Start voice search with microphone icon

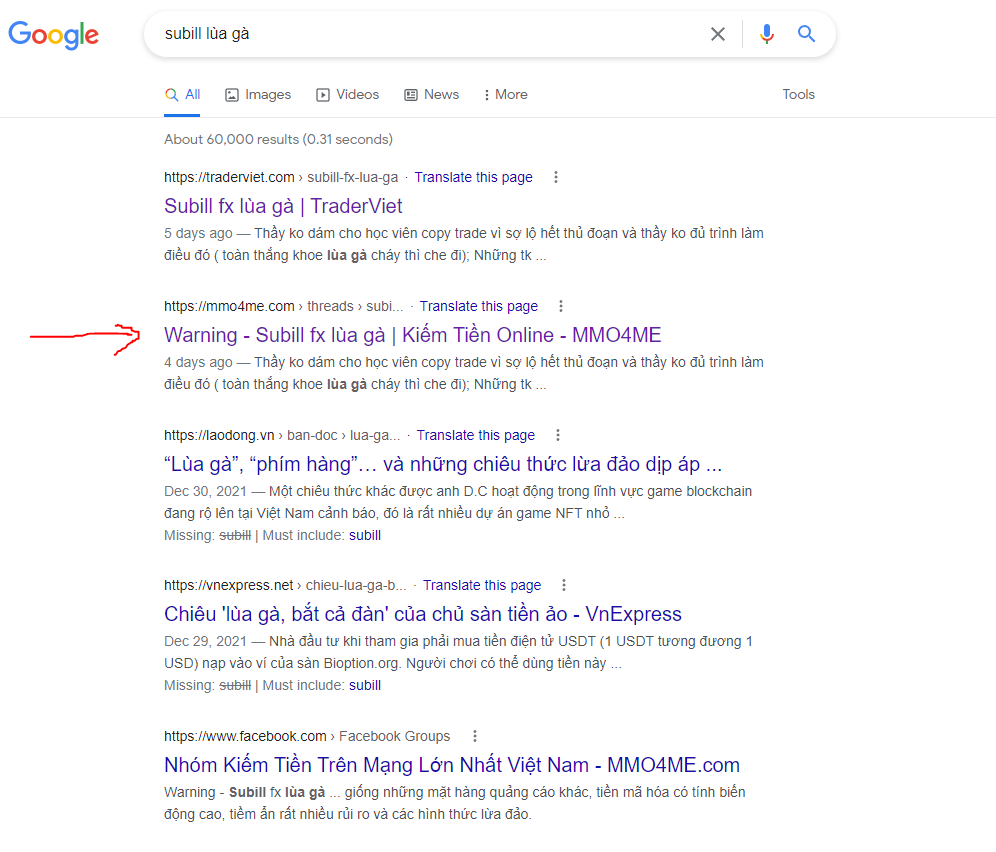767,34
